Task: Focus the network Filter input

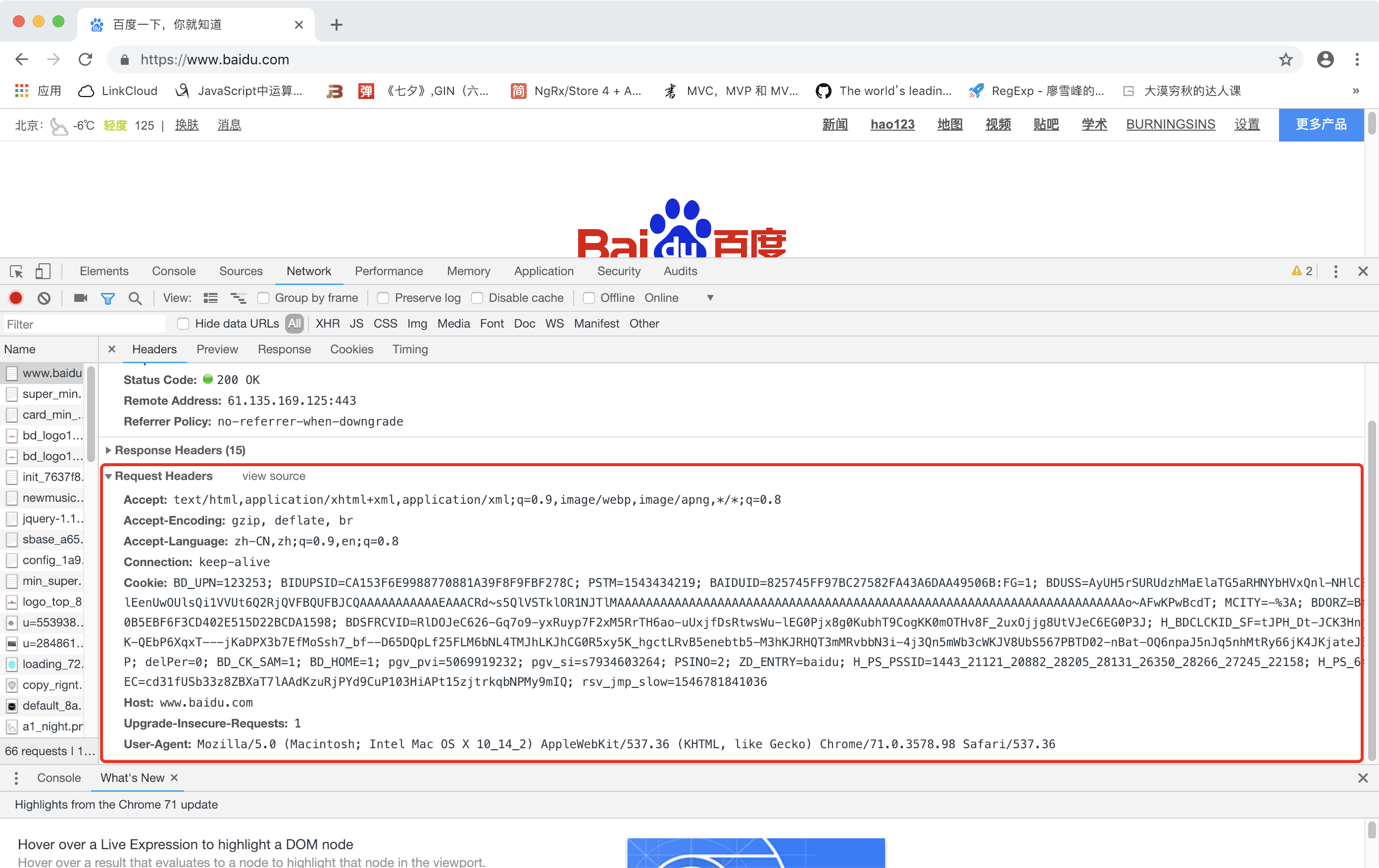Action: click(84, 324)
